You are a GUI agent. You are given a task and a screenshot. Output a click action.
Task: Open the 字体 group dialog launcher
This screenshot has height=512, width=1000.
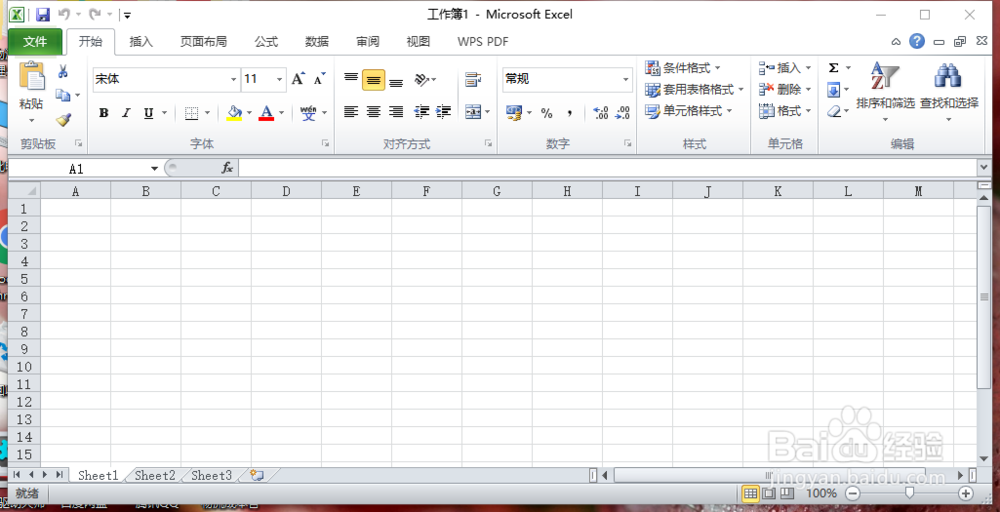pos(325,144)
